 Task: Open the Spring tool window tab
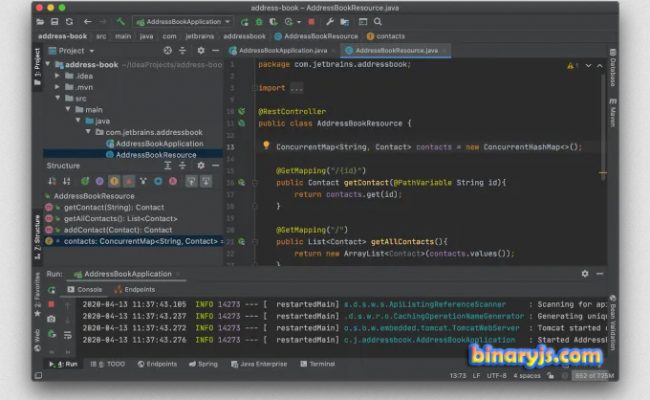click(203, 364)
